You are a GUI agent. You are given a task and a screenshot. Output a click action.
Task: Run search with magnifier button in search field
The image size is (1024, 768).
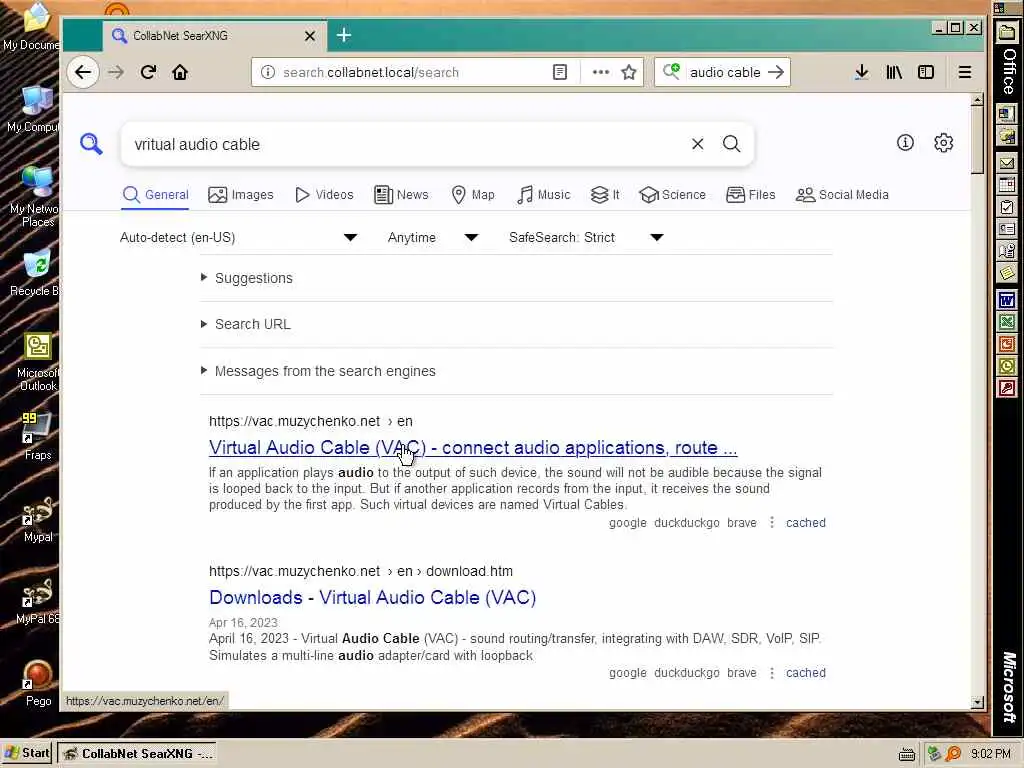click(731, 144)
